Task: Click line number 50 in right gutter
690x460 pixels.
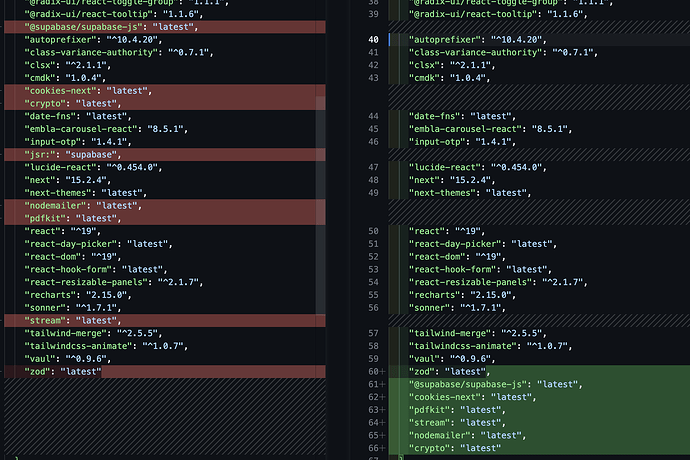Action: 373,231
